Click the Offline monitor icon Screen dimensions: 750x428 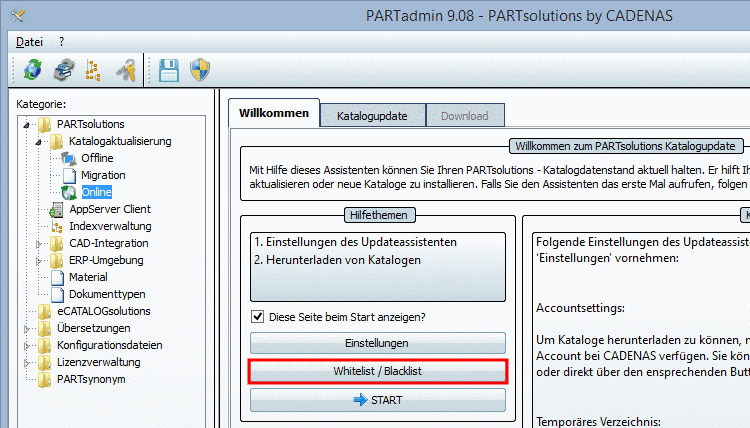[x=69, y=158]
